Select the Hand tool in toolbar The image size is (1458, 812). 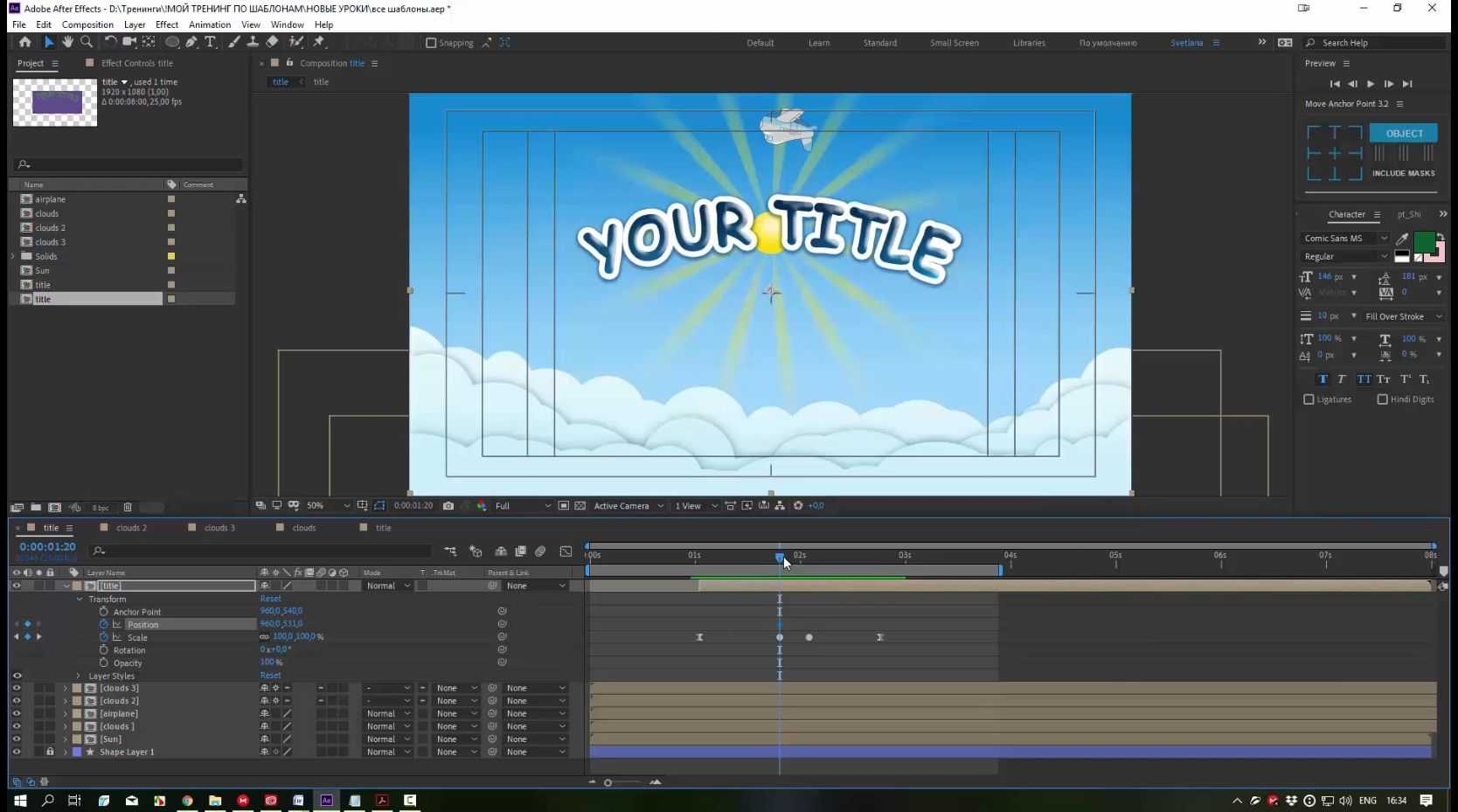point(67,42)
